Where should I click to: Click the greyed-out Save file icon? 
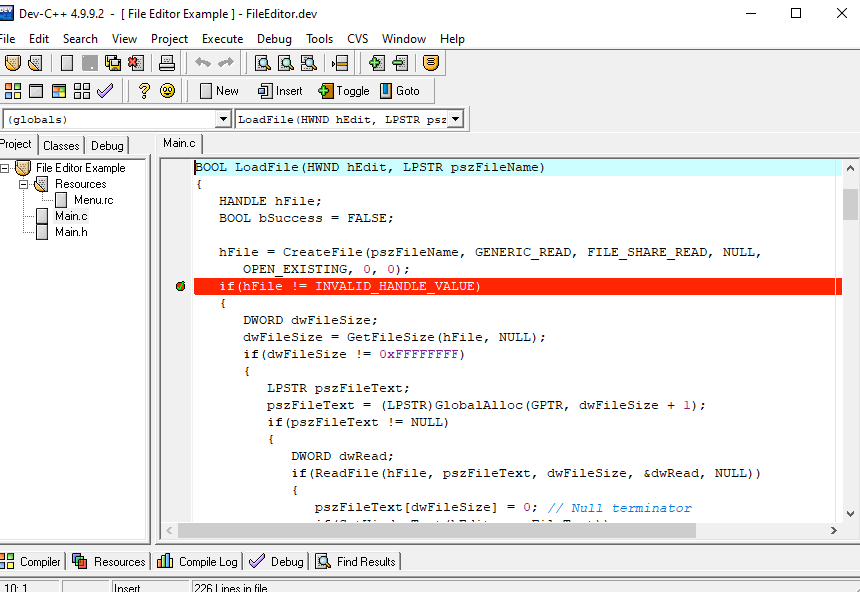coord(90,63)
